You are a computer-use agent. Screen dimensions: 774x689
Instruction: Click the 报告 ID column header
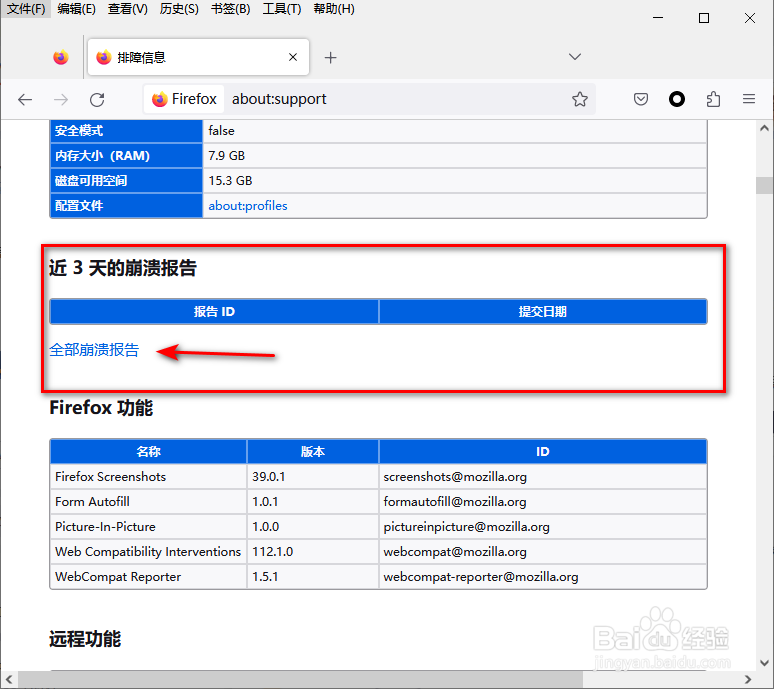coord(214,311)
